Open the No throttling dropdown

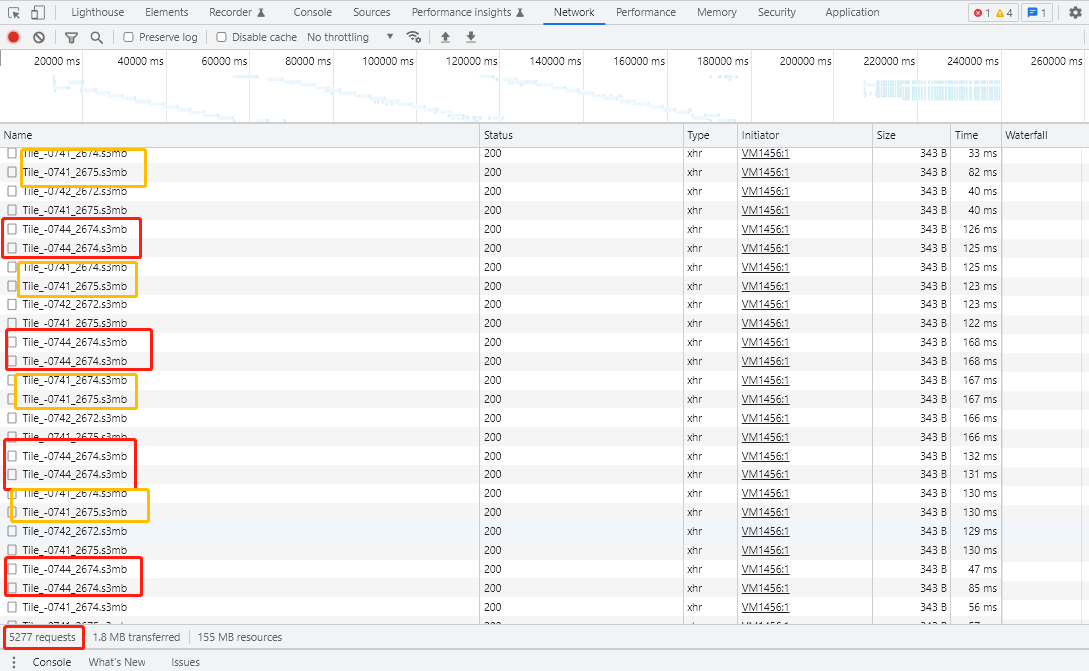pyautogui.click(x=350, y=38)
